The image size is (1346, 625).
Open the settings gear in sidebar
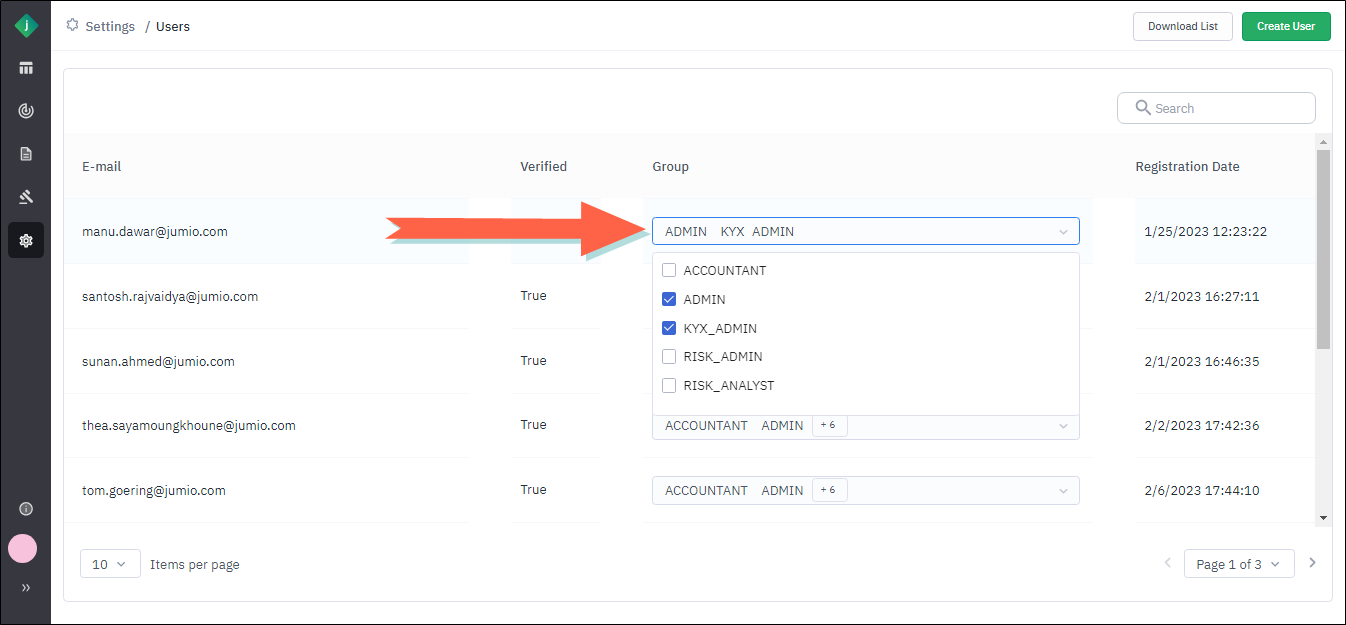tap(26, 240)
